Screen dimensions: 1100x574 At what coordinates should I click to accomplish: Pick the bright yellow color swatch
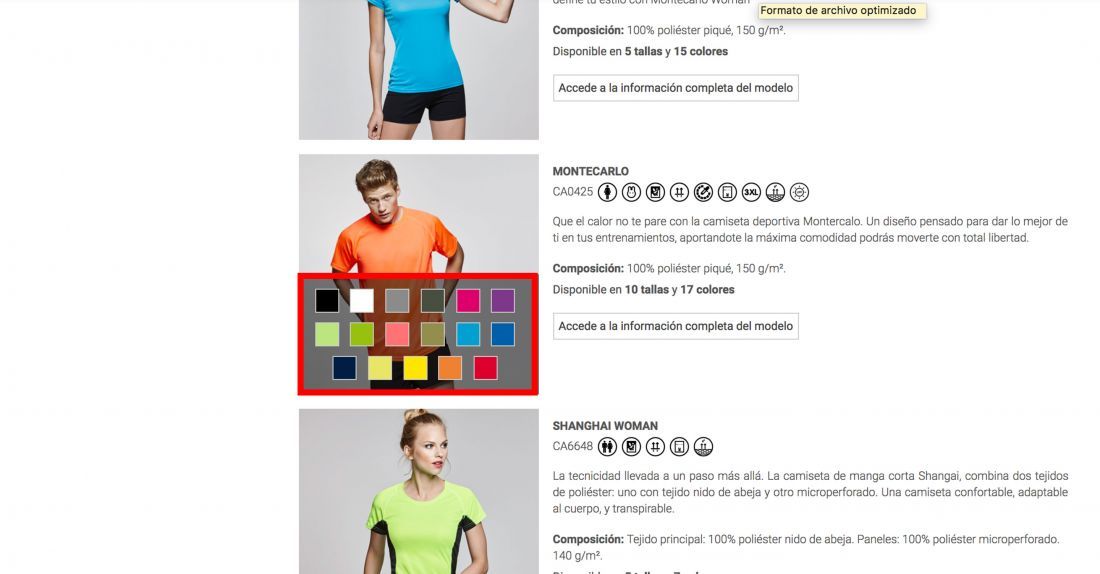(x=415, y=368)
